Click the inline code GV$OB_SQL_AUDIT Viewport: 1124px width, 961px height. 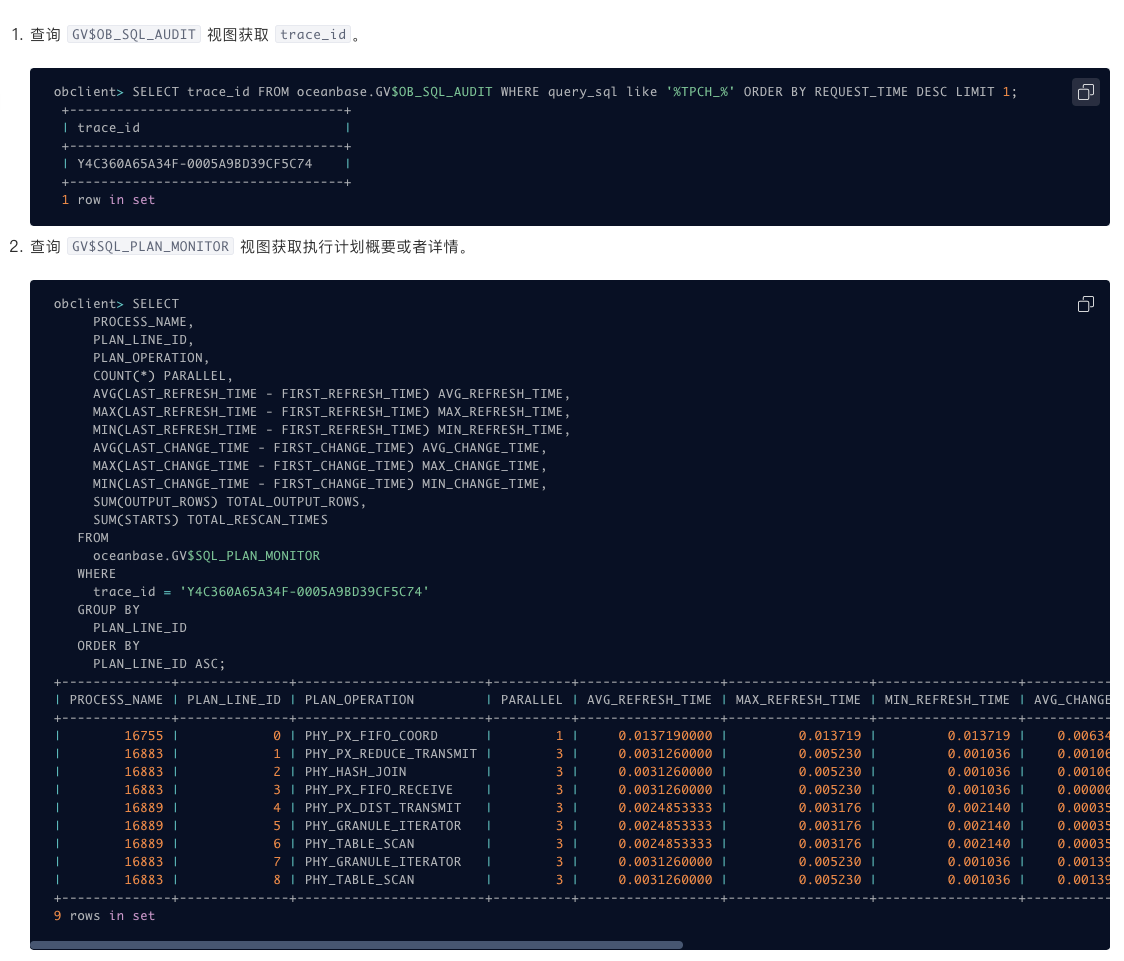click(134, 34)
